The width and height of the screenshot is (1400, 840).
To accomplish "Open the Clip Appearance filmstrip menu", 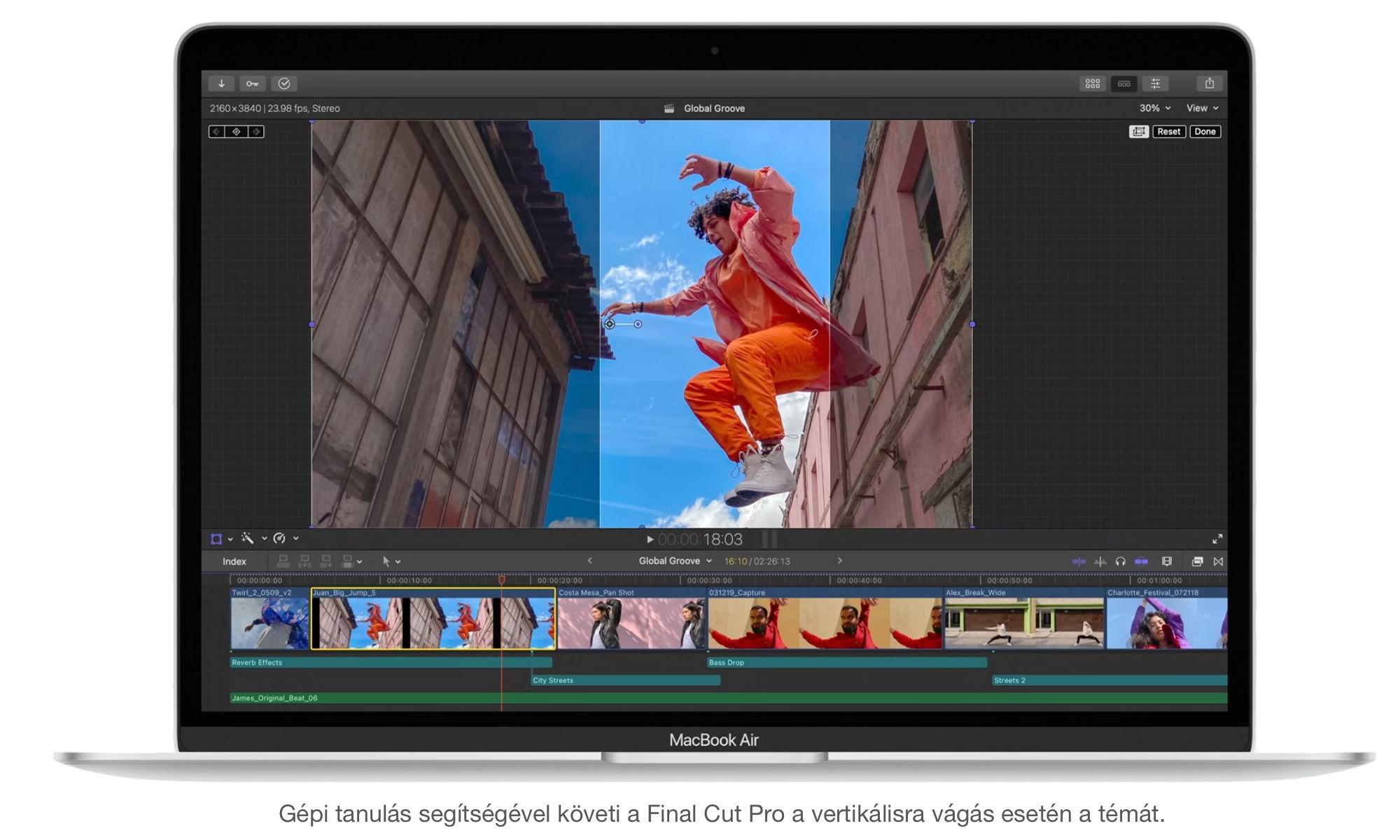I will pos(1167,561).
